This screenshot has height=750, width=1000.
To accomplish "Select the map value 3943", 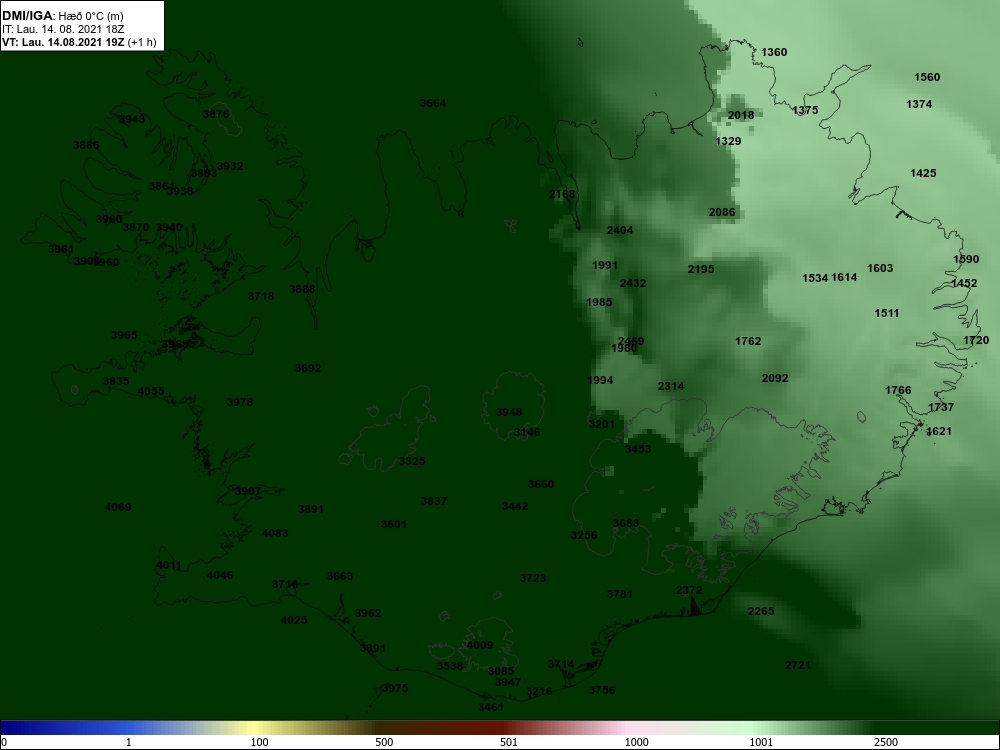I will coord(132,119).
